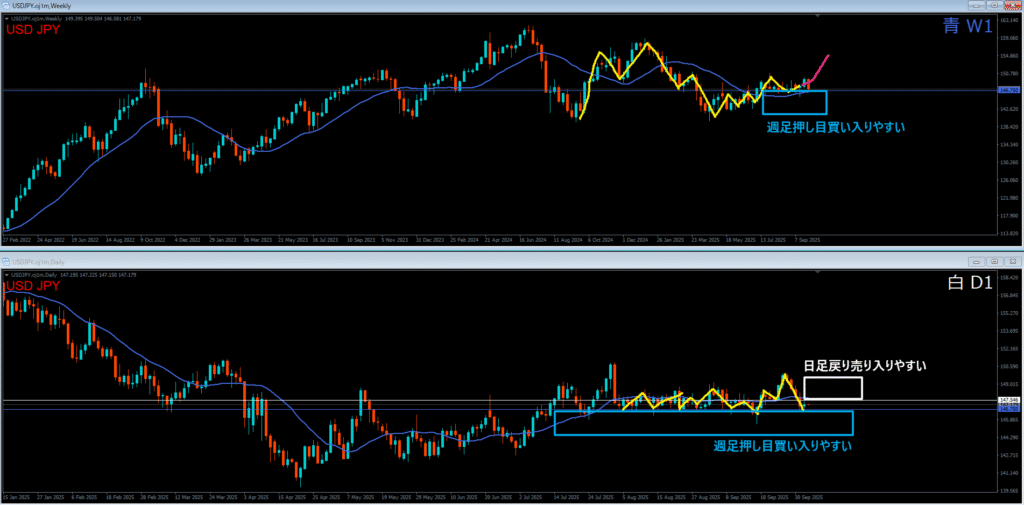Click the 158.420 value on the Daily price axis
Viewport: 1024px width, 505px height.
tap(1009, 278)
